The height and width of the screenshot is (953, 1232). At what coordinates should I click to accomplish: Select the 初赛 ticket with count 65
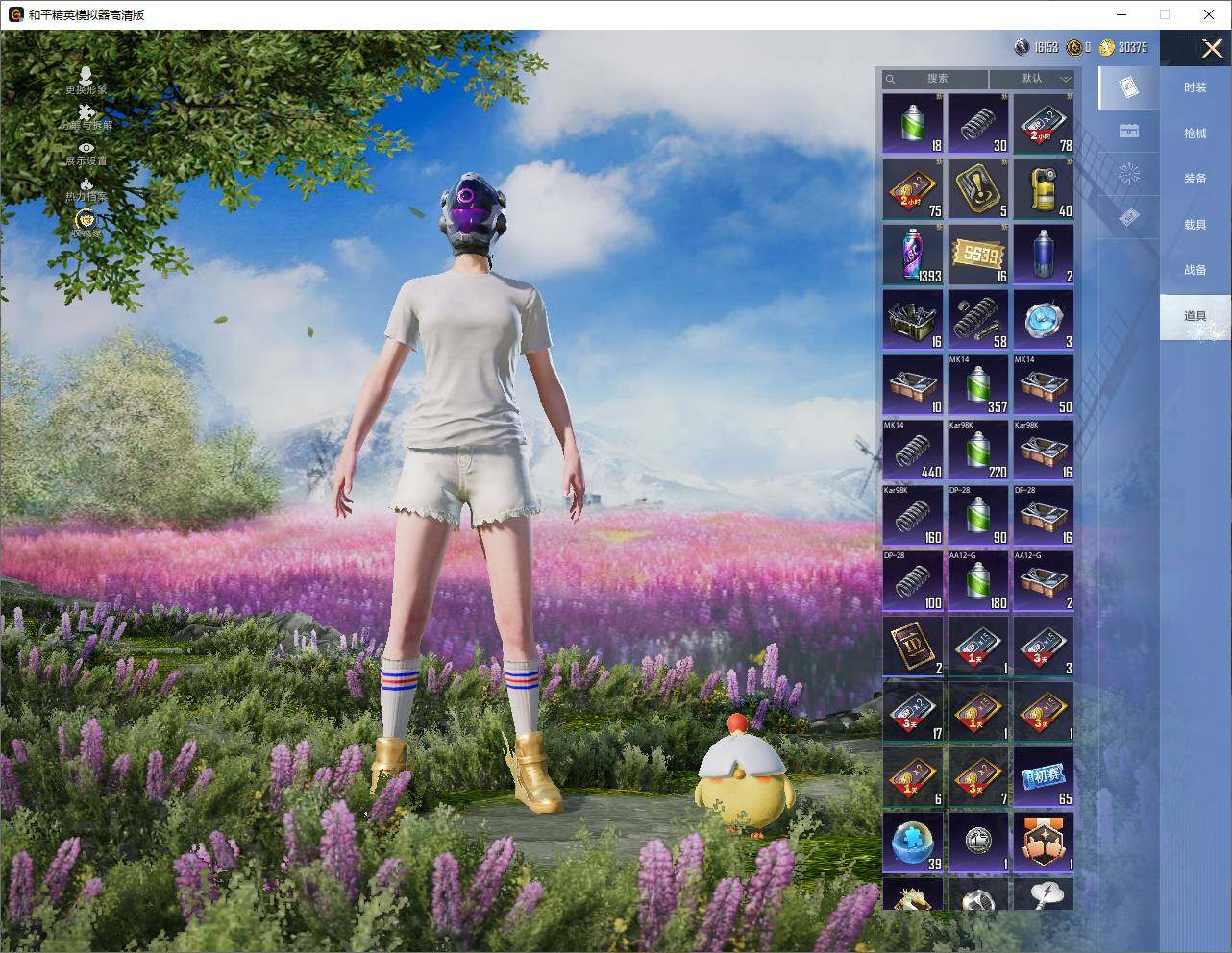1044,777
